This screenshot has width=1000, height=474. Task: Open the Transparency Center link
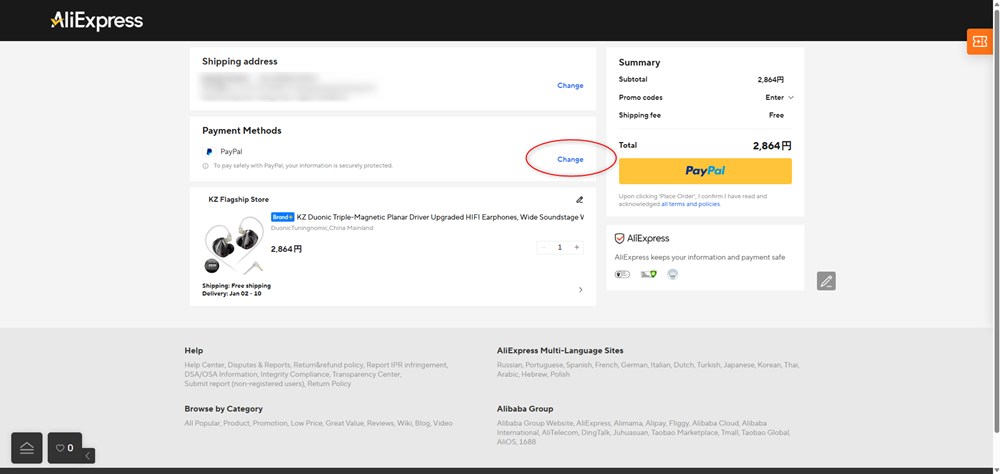click(x=366, y=374)
